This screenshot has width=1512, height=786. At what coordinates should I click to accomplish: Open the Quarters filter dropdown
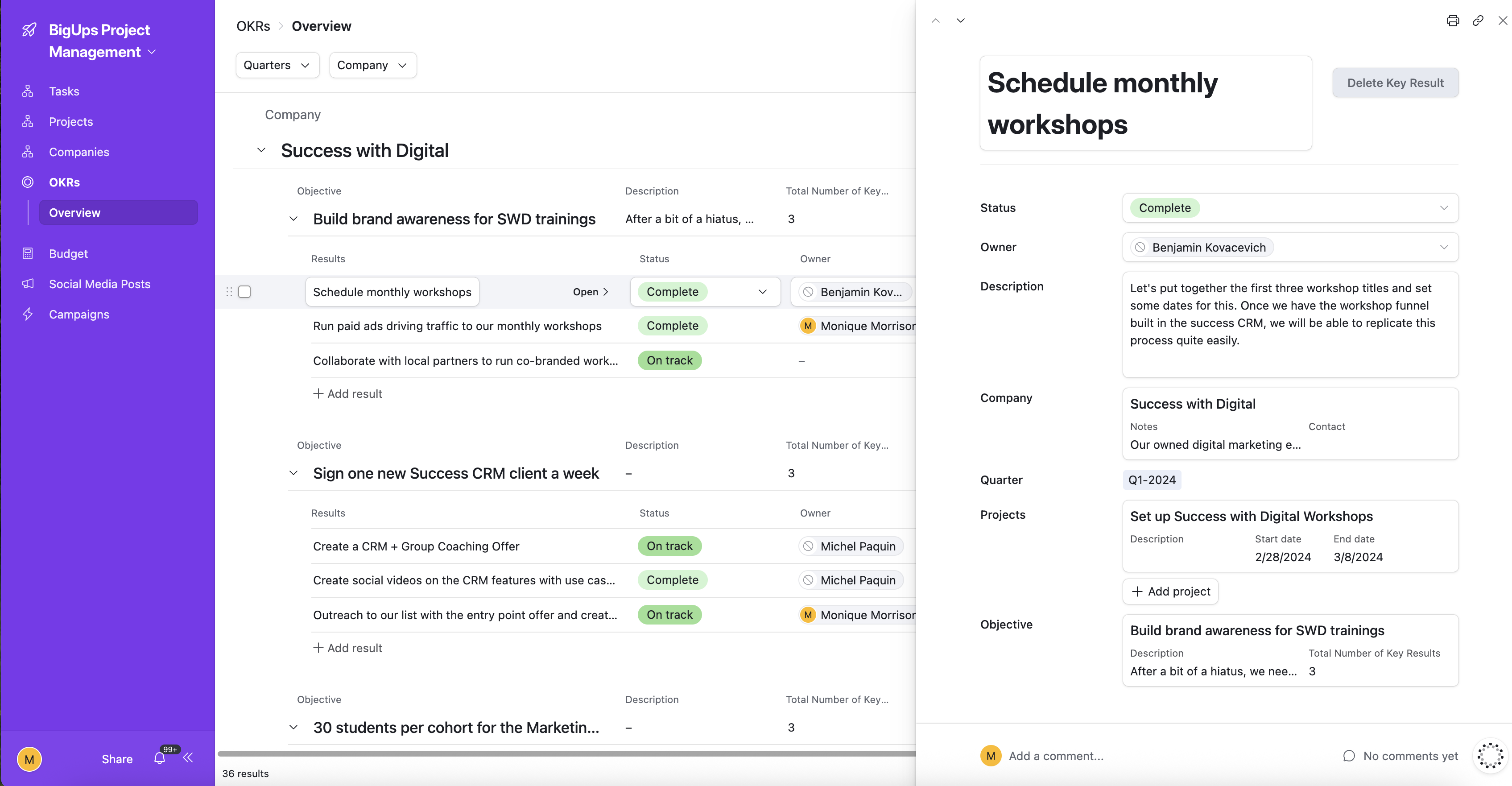click(x=277, y=65)
